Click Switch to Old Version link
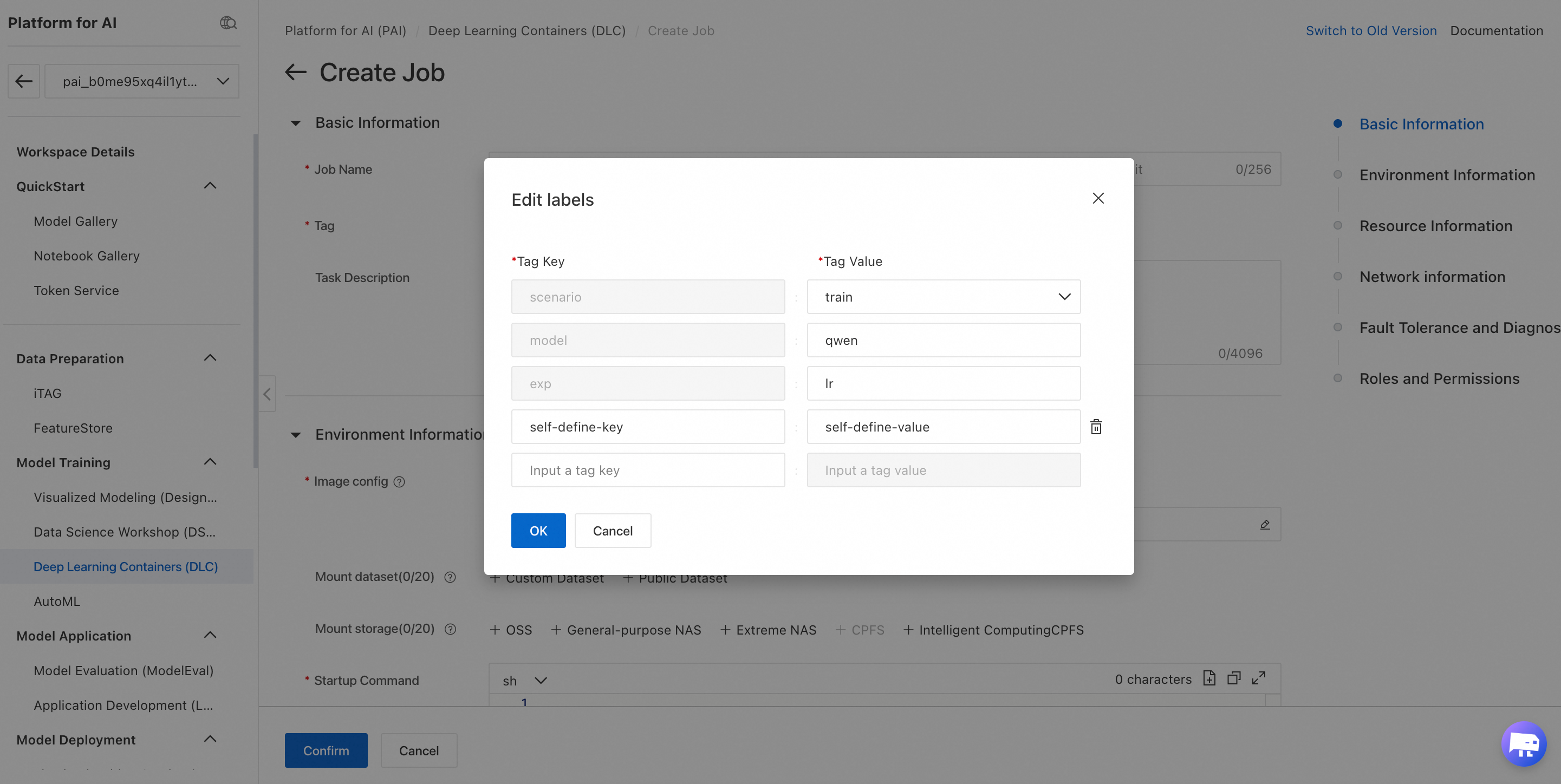Image resolution: width=1561 pixels, height=784 pixels. [1371, 30]
